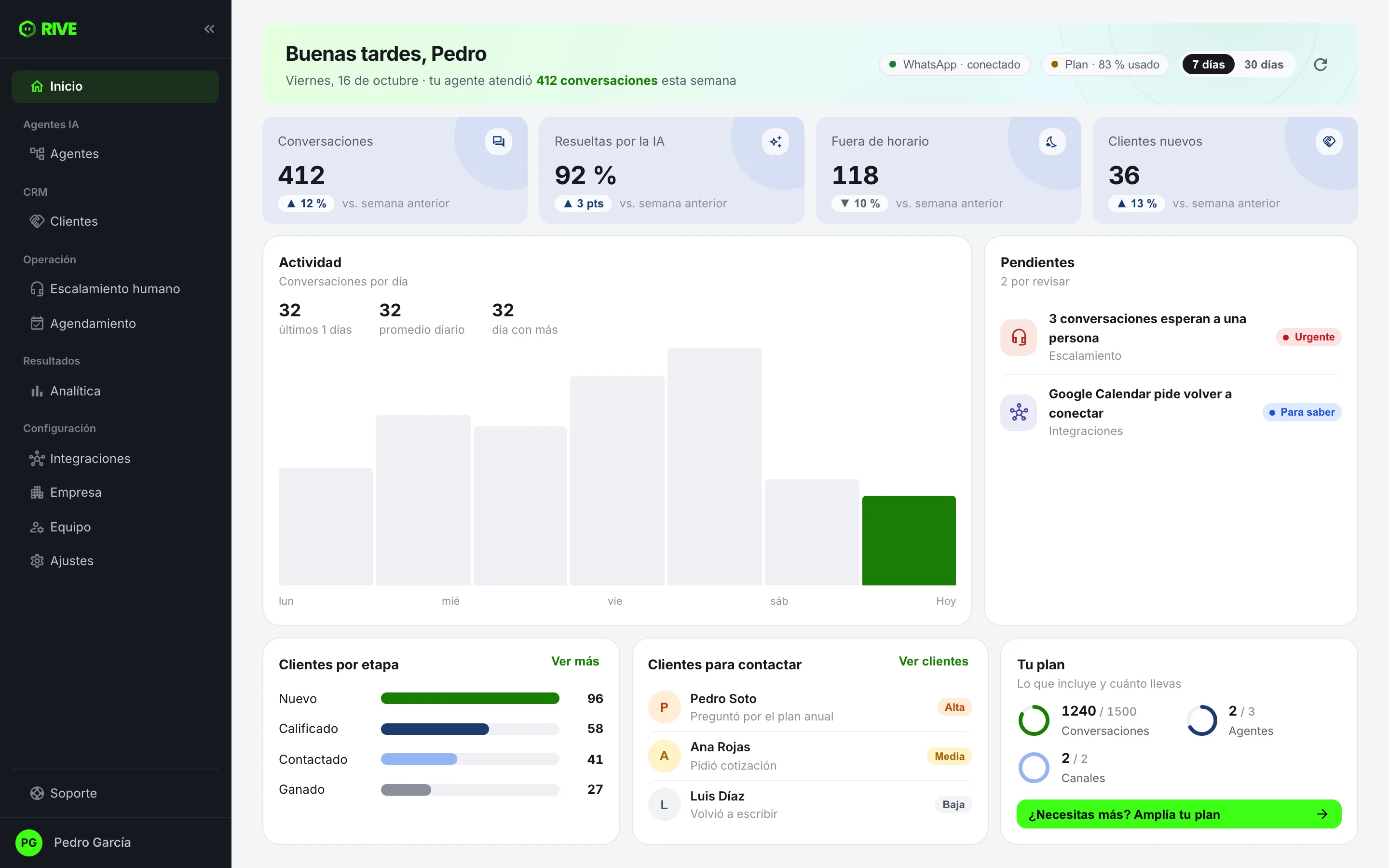Image resolution: width=1389 pixels, height=868 pixels.
Task: Click the handshake icon on Clientes nuevos
Action: (1329, 141)
